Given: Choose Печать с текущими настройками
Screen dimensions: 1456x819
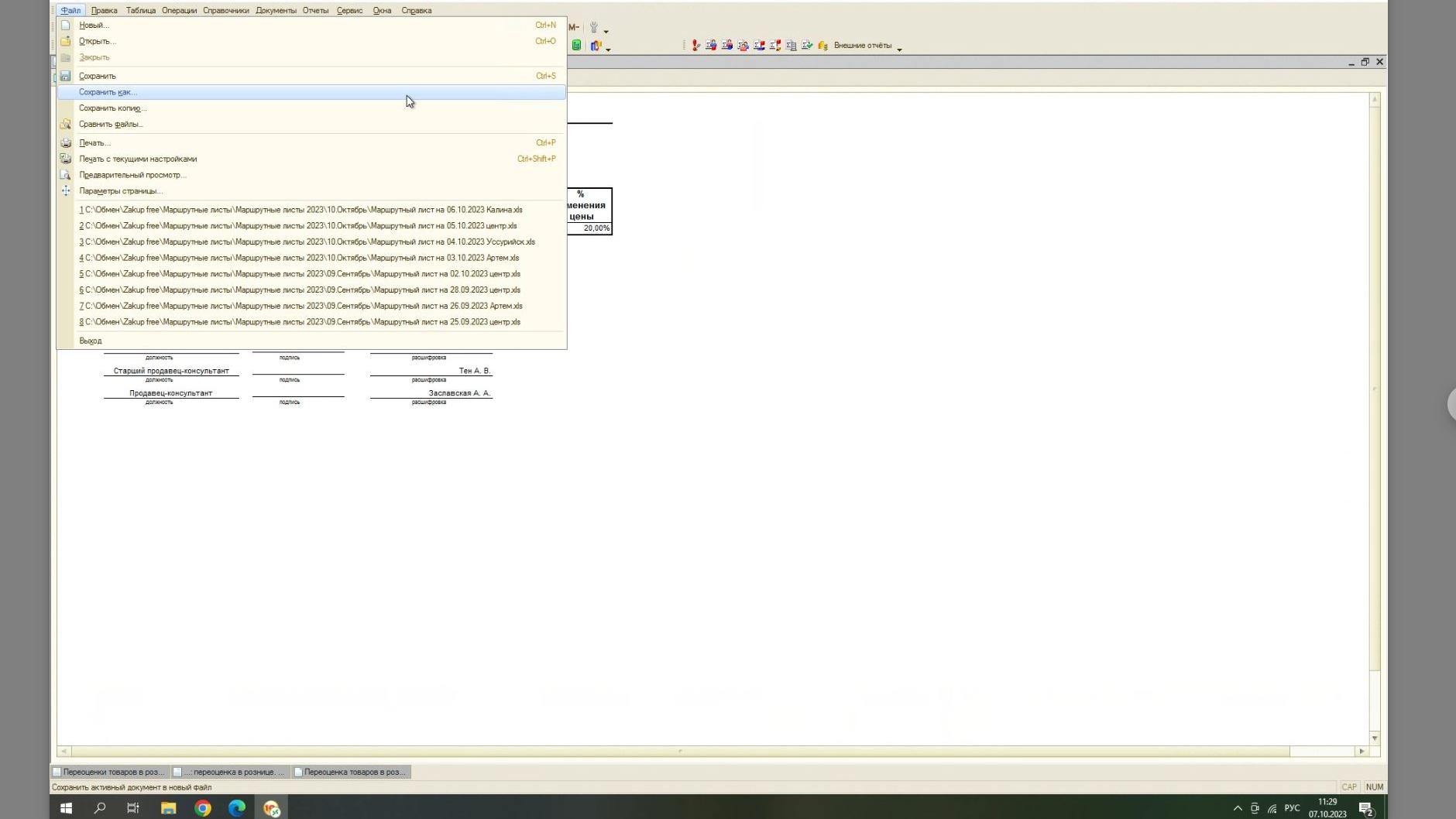Looking at the screenshot, I should [x=311, y=159].
